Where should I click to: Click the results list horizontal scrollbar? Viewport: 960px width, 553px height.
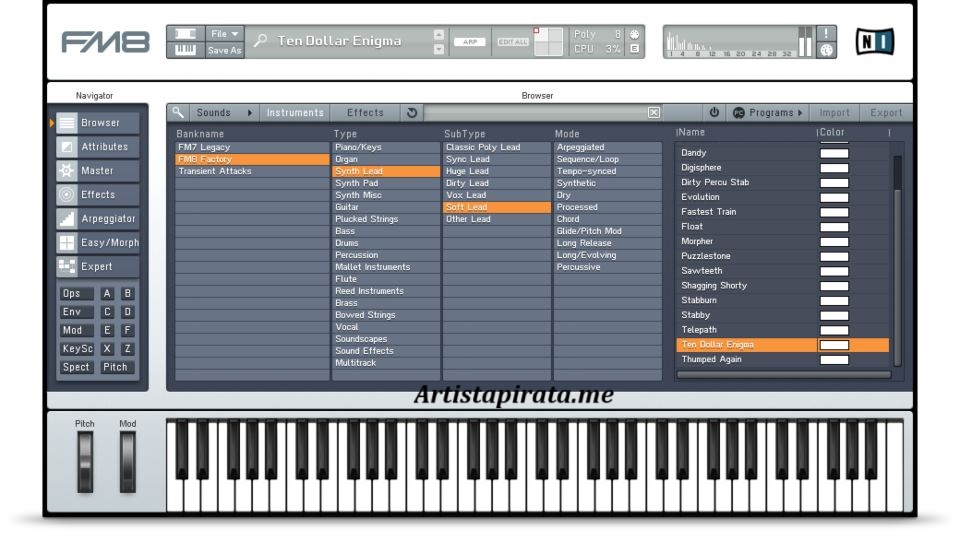click(x=784, y=375)
